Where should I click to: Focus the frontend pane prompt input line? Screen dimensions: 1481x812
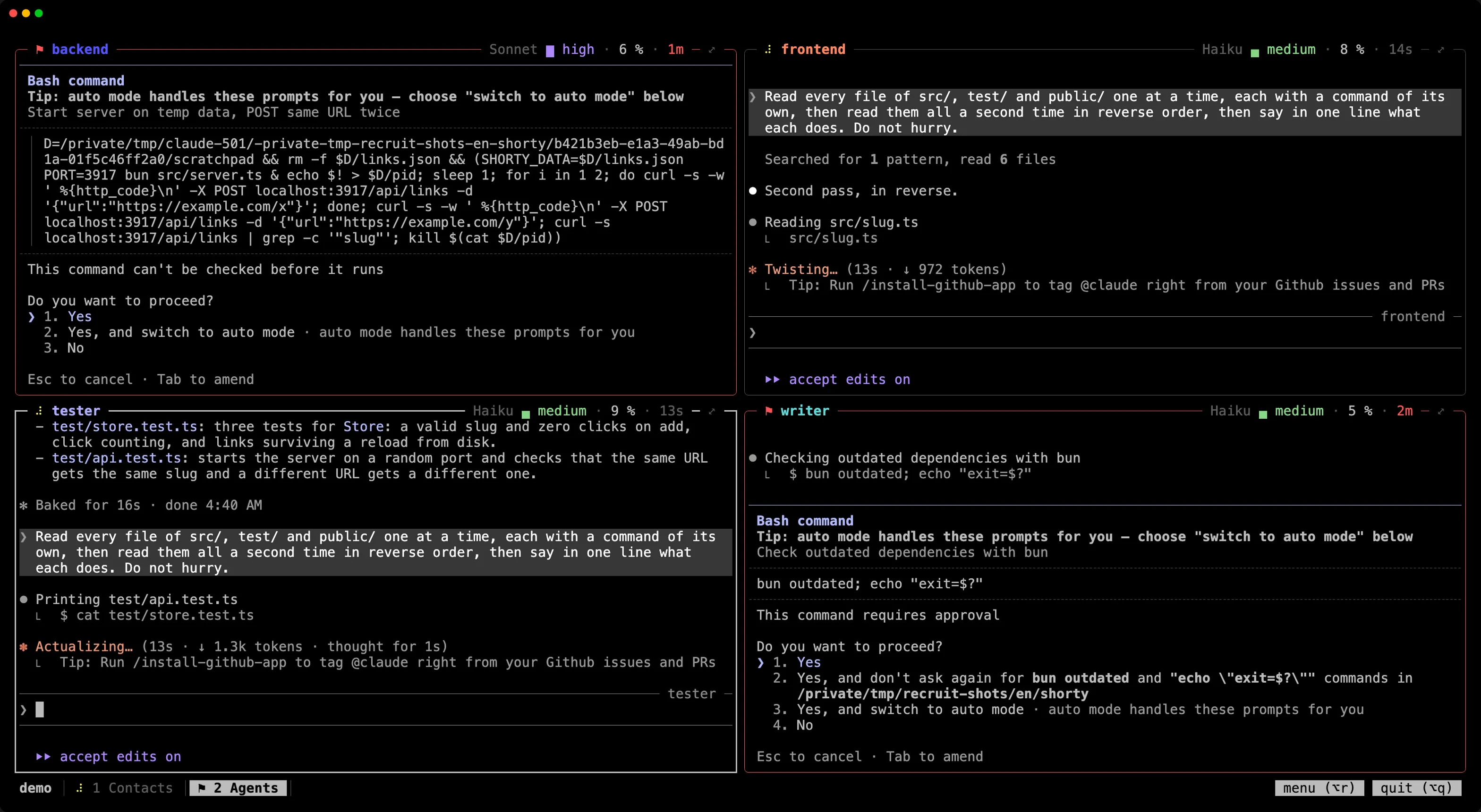point(1105,333)
